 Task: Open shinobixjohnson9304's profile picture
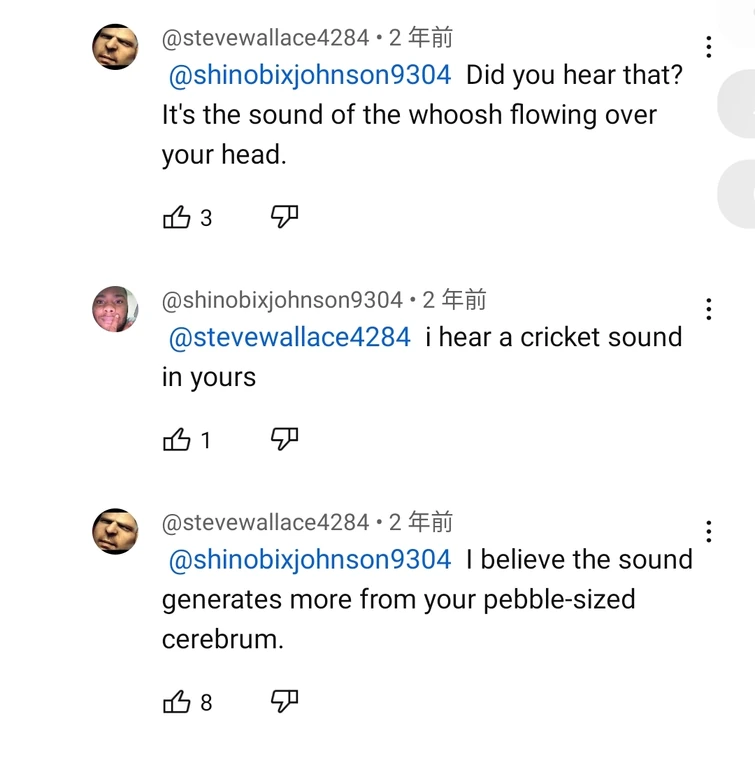coord(115,309)
